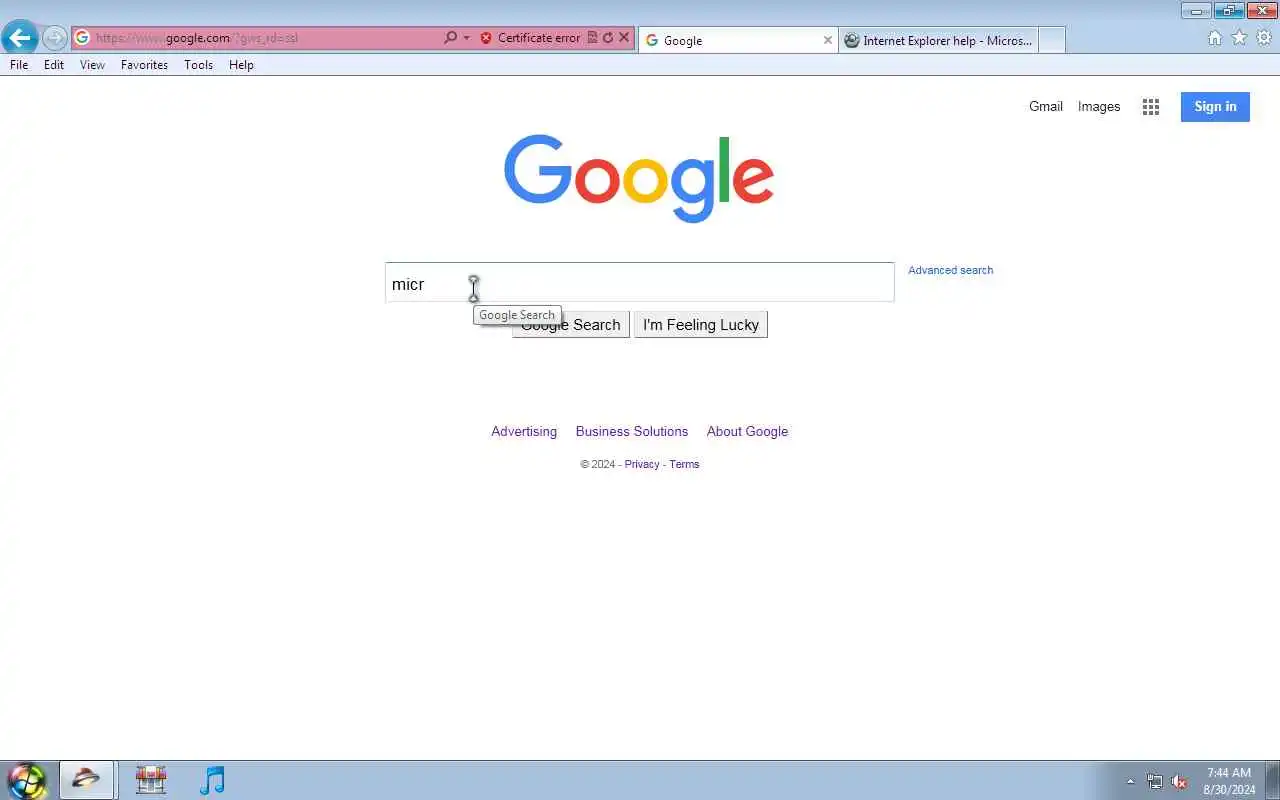Open the Edit menu
The height and width of the screenshot is (800, 1280).
[54, 65]
